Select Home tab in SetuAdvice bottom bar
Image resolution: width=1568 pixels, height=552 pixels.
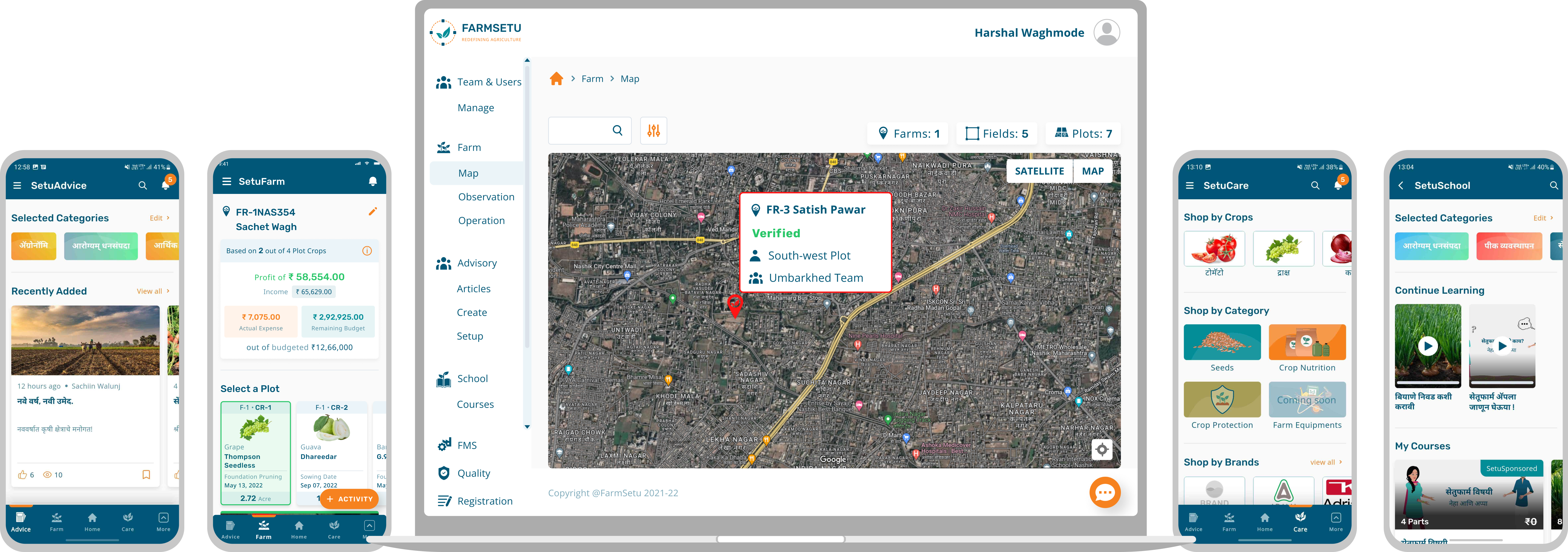point(93,522)
